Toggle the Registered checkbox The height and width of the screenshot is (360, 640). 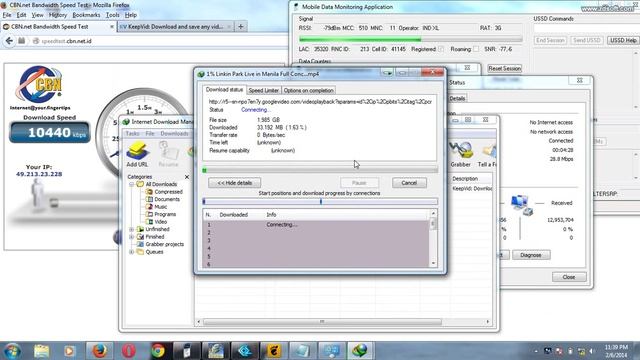pos(441,49)
